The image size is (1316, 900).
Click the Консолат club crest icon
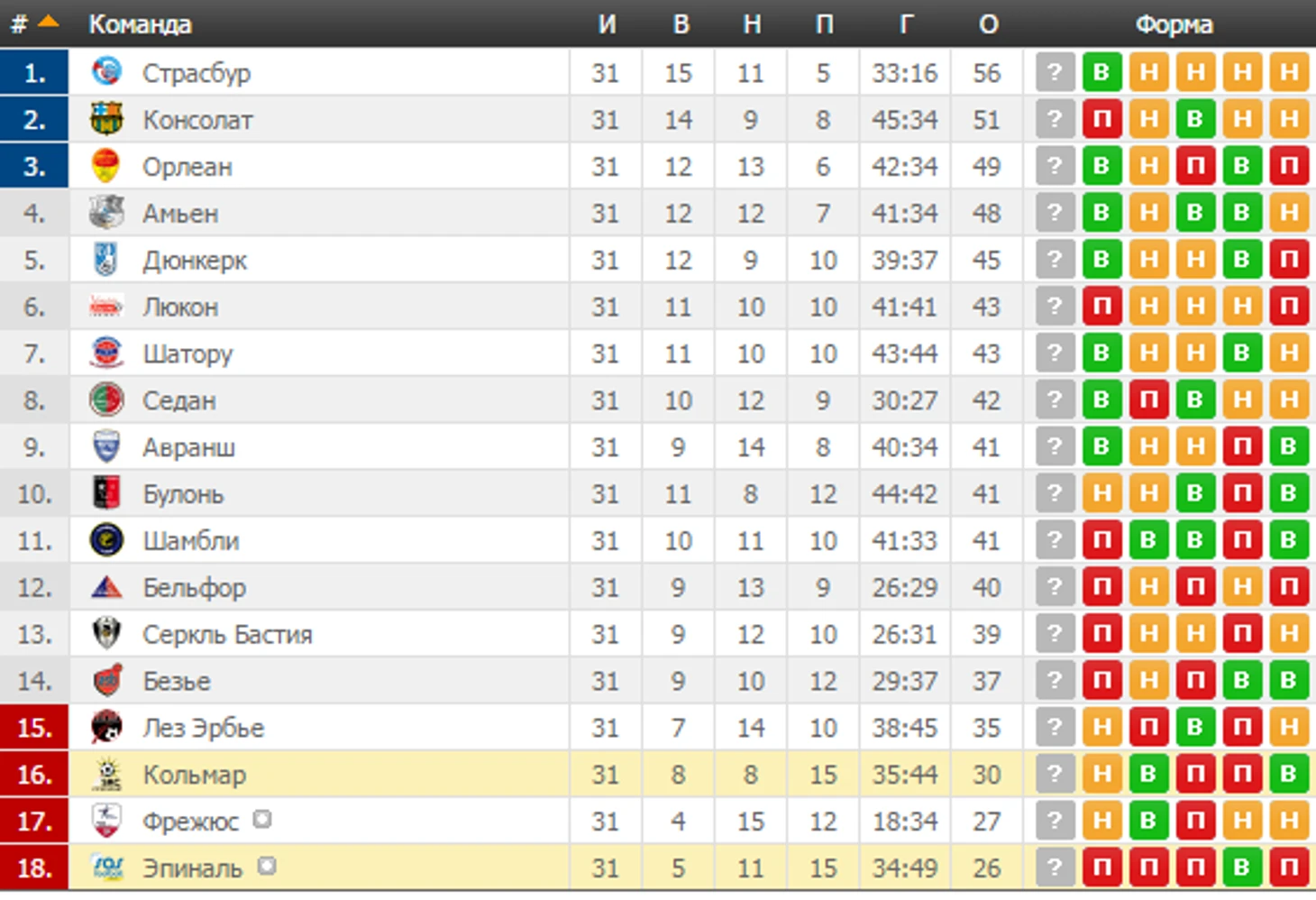click(106, 119)
